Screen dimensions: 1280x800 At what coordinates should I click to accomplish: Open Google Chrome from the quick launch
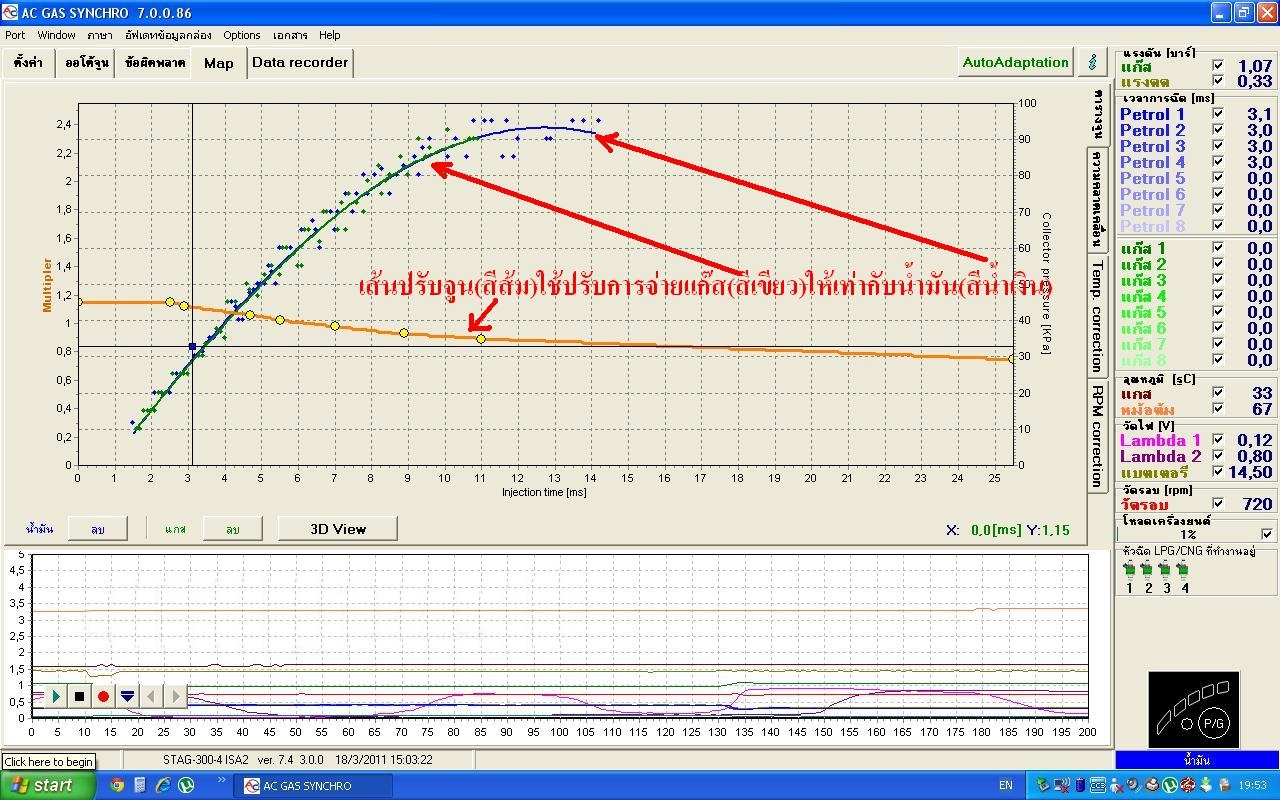117,785
